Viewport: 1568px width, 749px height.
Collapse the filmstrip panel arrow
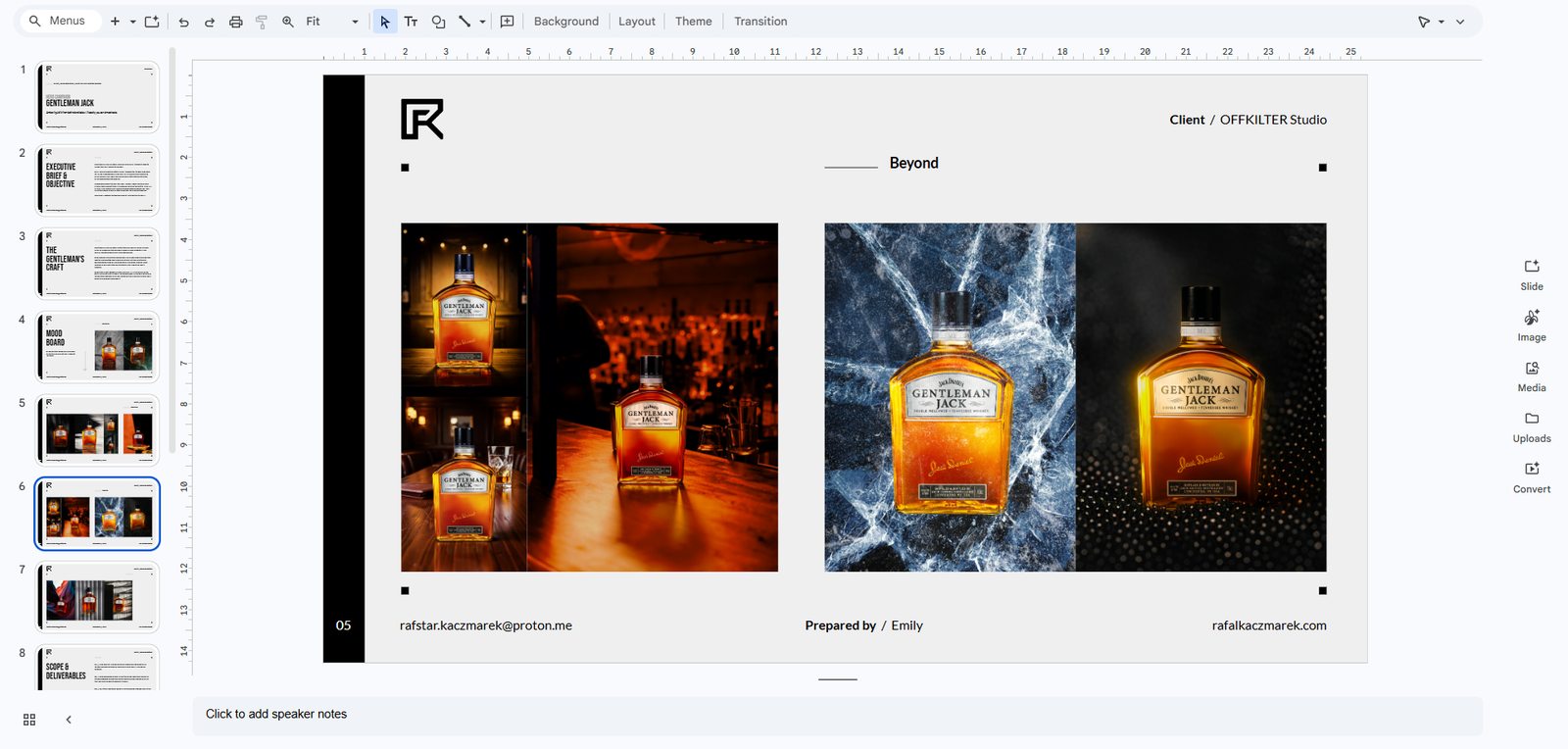(x=69, y=720)
